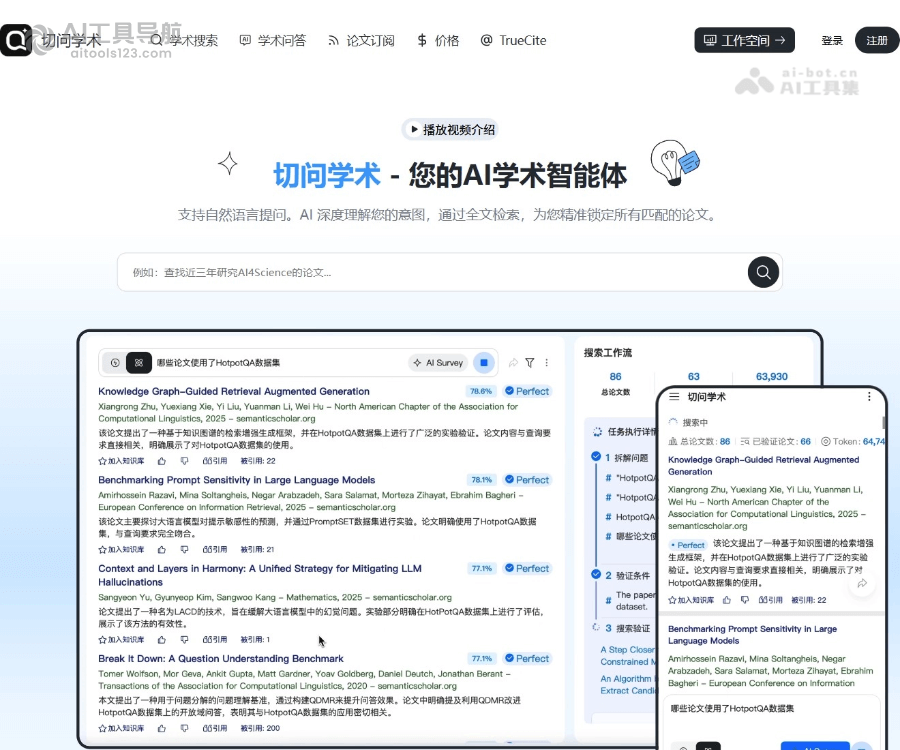Expand step 3 搜索验证 in workflow
Viewport: 900px width, 750px height.
[627, 628]
